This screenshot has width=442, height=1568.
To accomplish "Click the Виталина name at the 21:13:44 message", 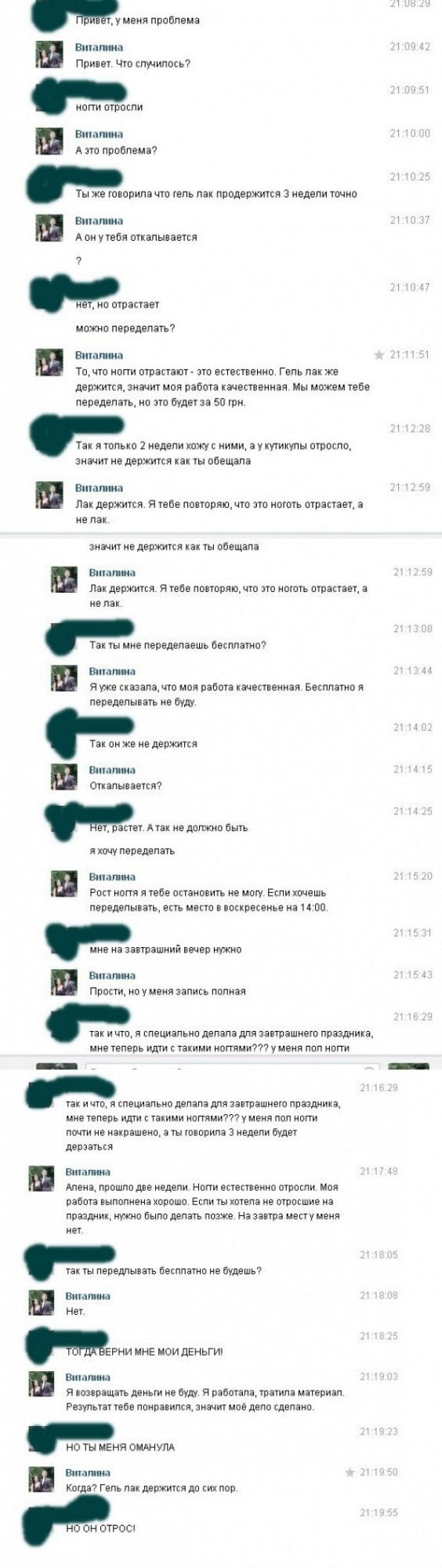I will pos(112,672).
